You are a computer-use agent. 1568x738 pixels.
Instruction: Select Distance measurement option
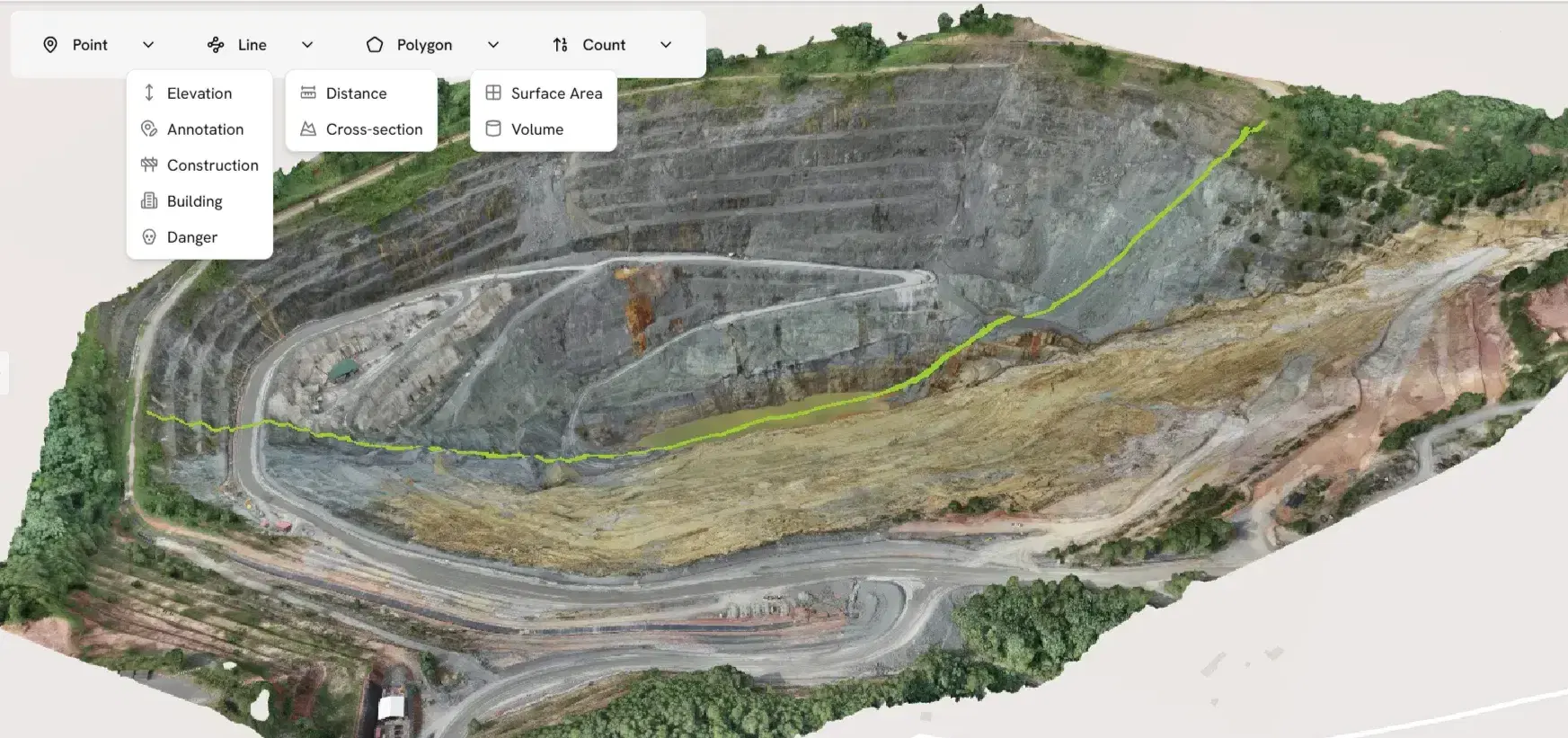click(361, 93)
